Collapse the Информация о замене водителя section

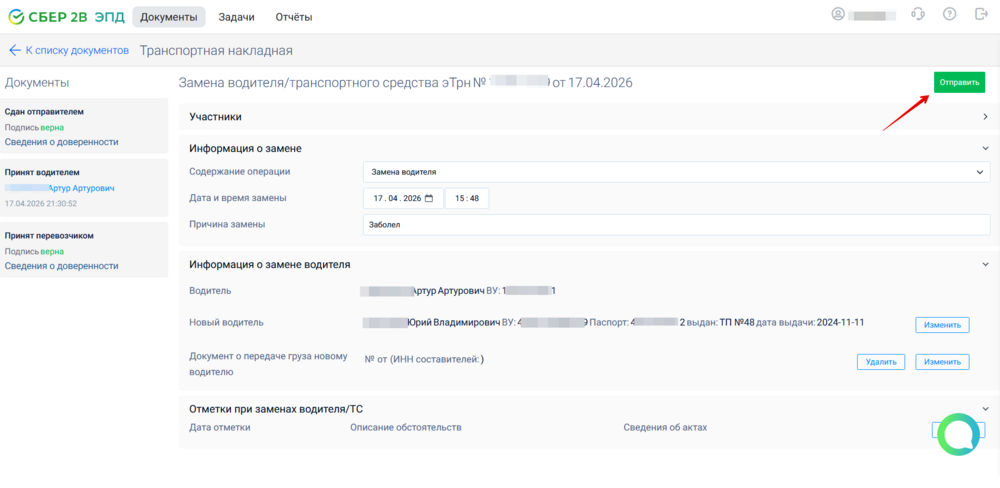click(x=985, y=264)
